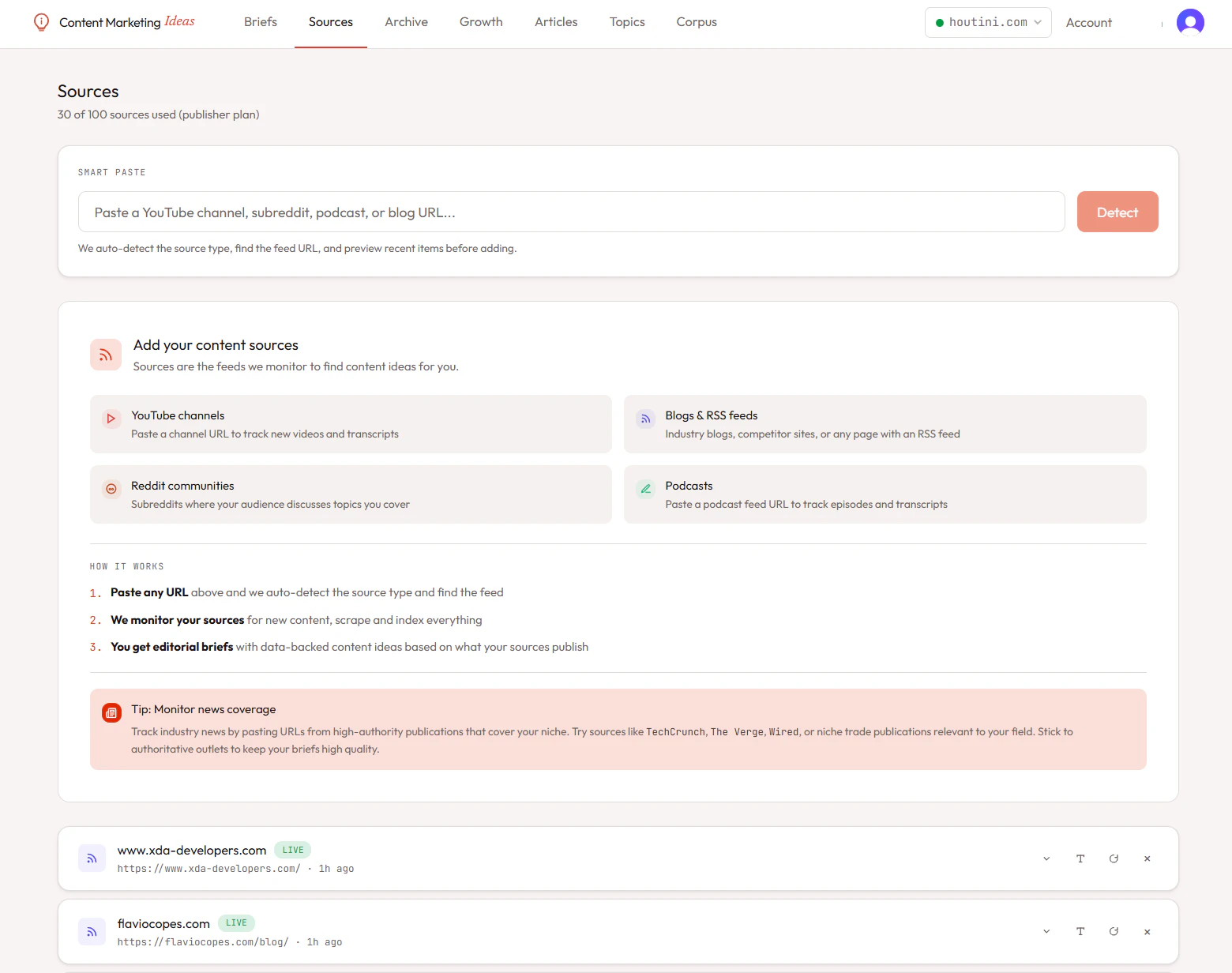Refresh the flaviocopes.com source
The image size is (1232, 973).
pyautogui.click(x=1114, y=931)
